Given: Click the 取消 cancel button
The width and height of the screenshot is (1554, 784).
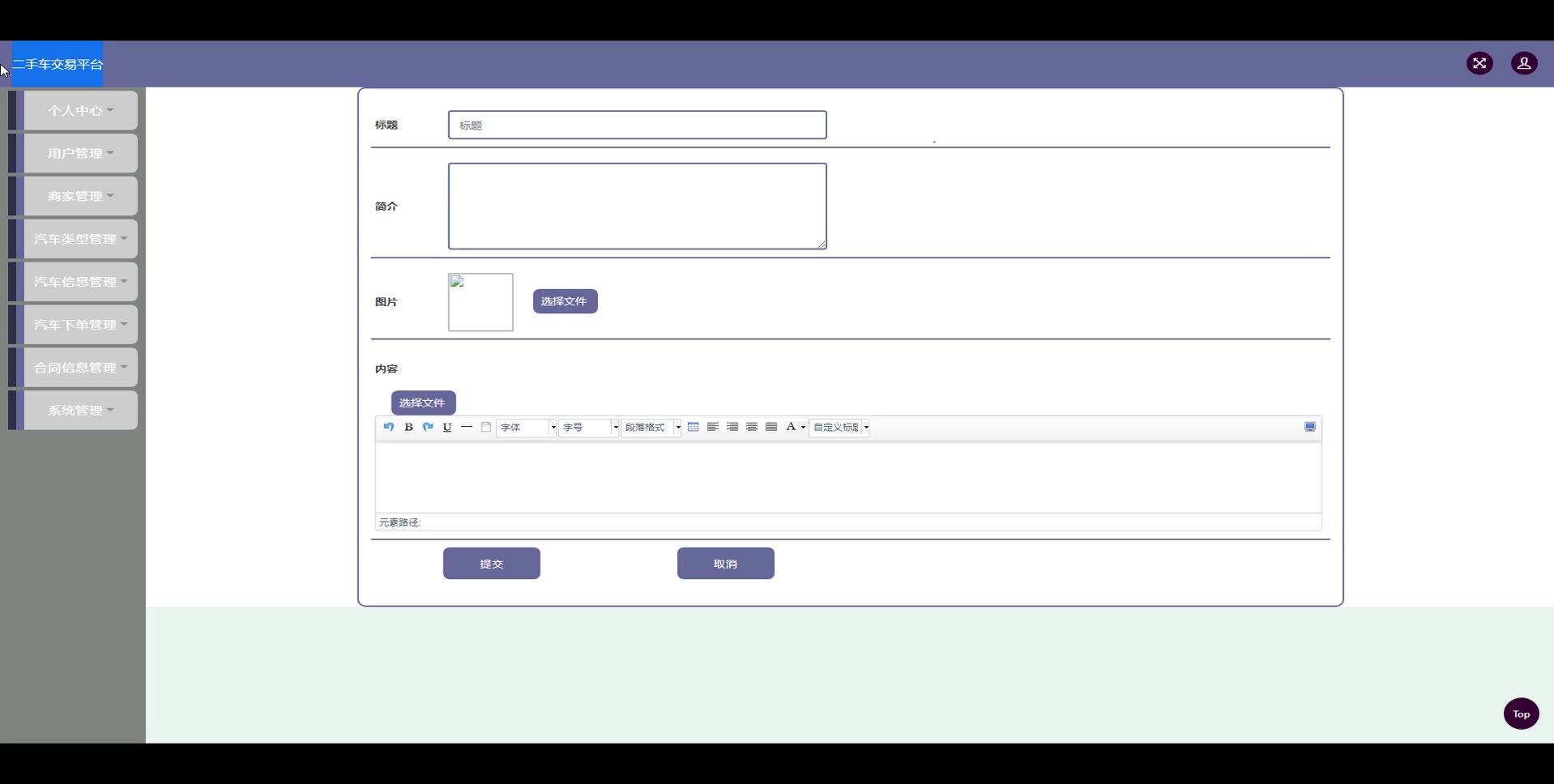Looking at the screenshot, I should click(x=726, y=564).
